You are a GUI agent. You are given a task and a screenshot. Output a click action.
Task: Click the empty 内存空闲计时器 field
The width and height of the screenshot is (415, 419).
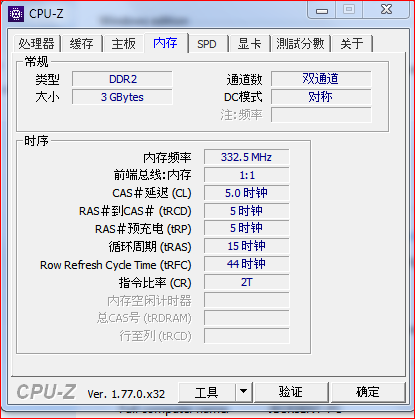click(247, 300)
